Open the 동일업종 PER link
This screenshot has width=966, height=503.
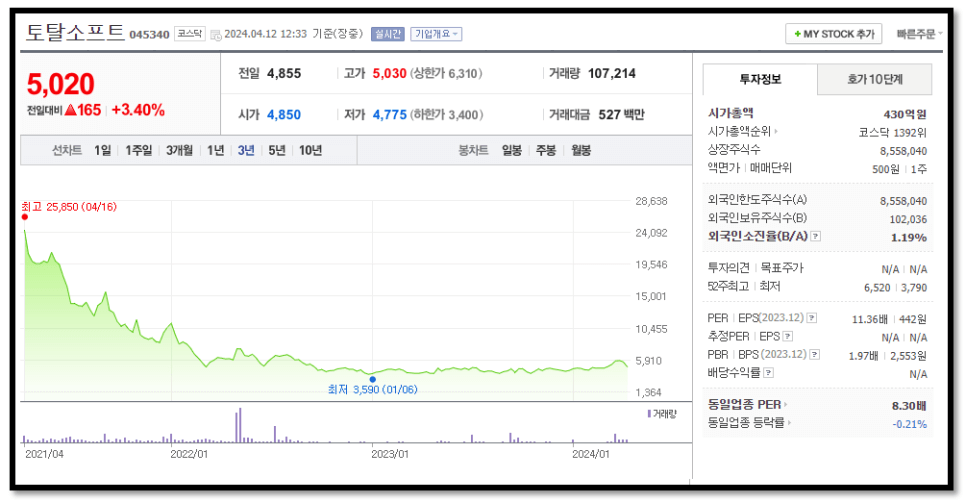(x=747, y=404)
